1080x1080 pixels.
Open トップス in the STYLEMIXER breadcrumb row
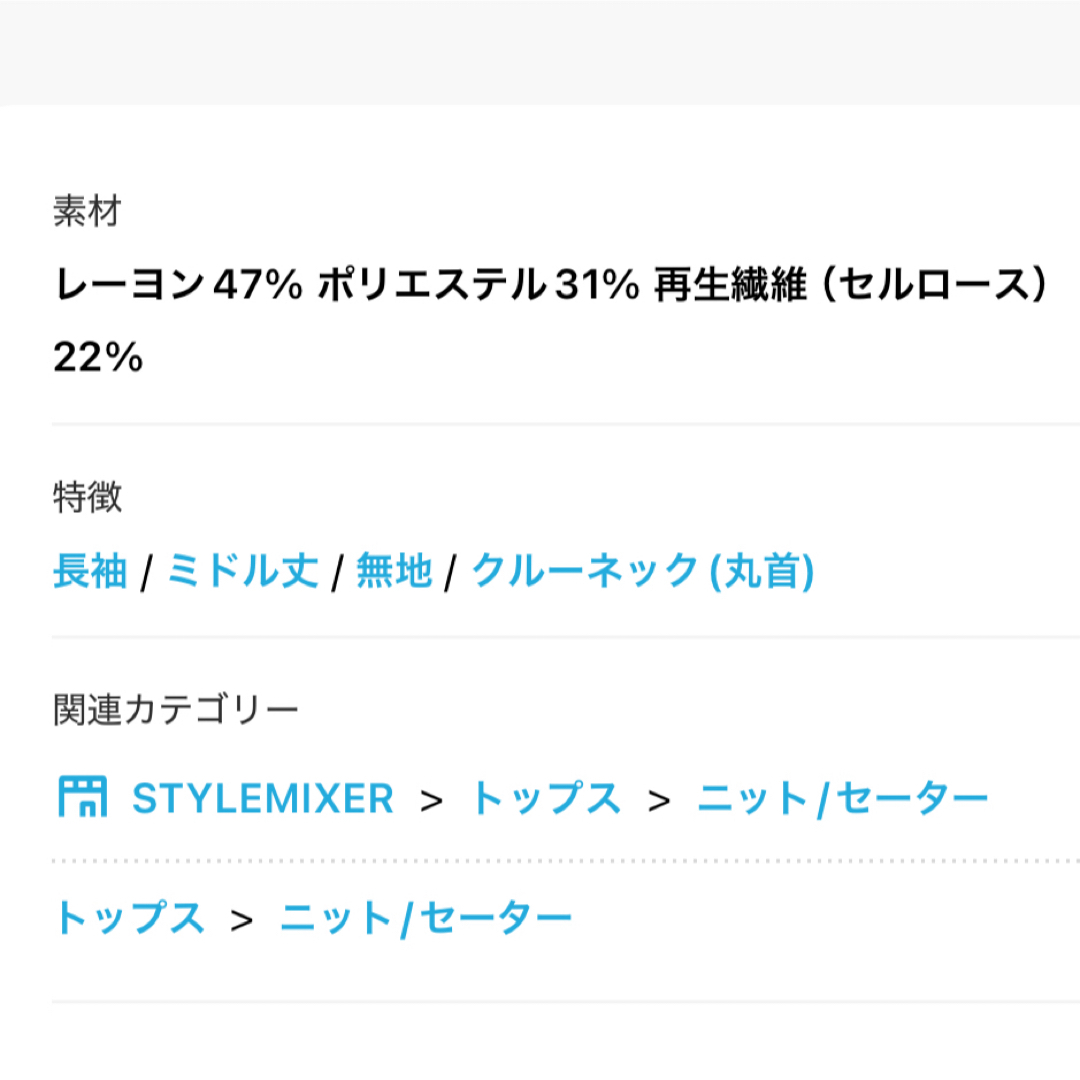(546, 798)
